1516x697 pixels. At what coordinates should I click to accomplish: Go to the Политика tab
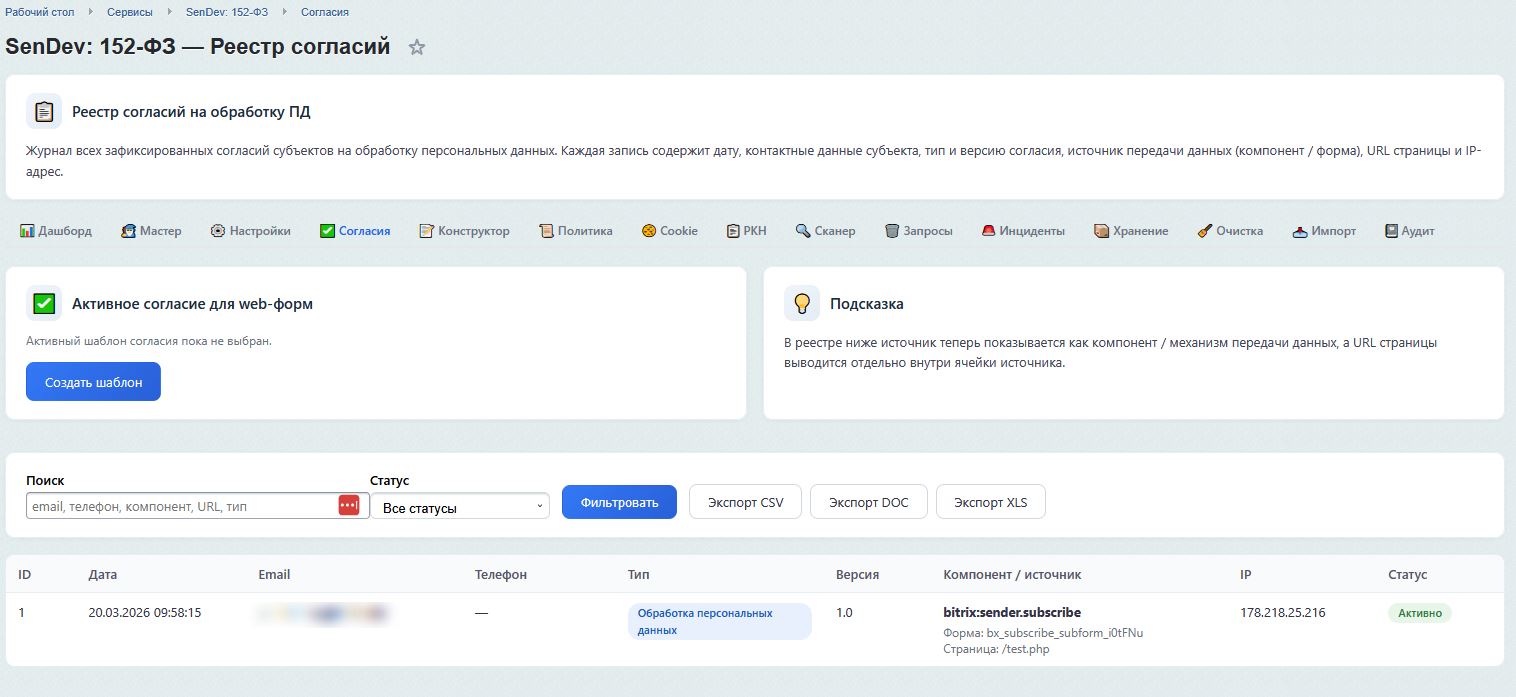(x=575, y=231)
